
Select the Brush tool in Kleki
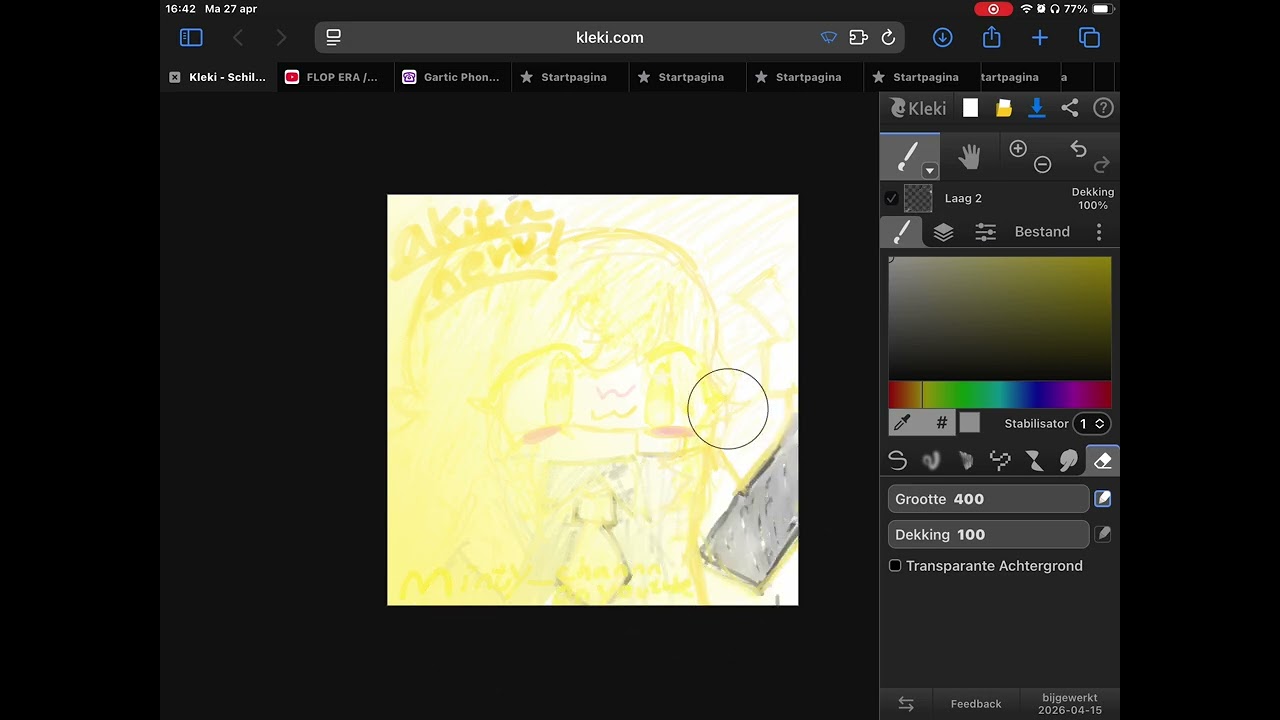click(x=909, y=157)
